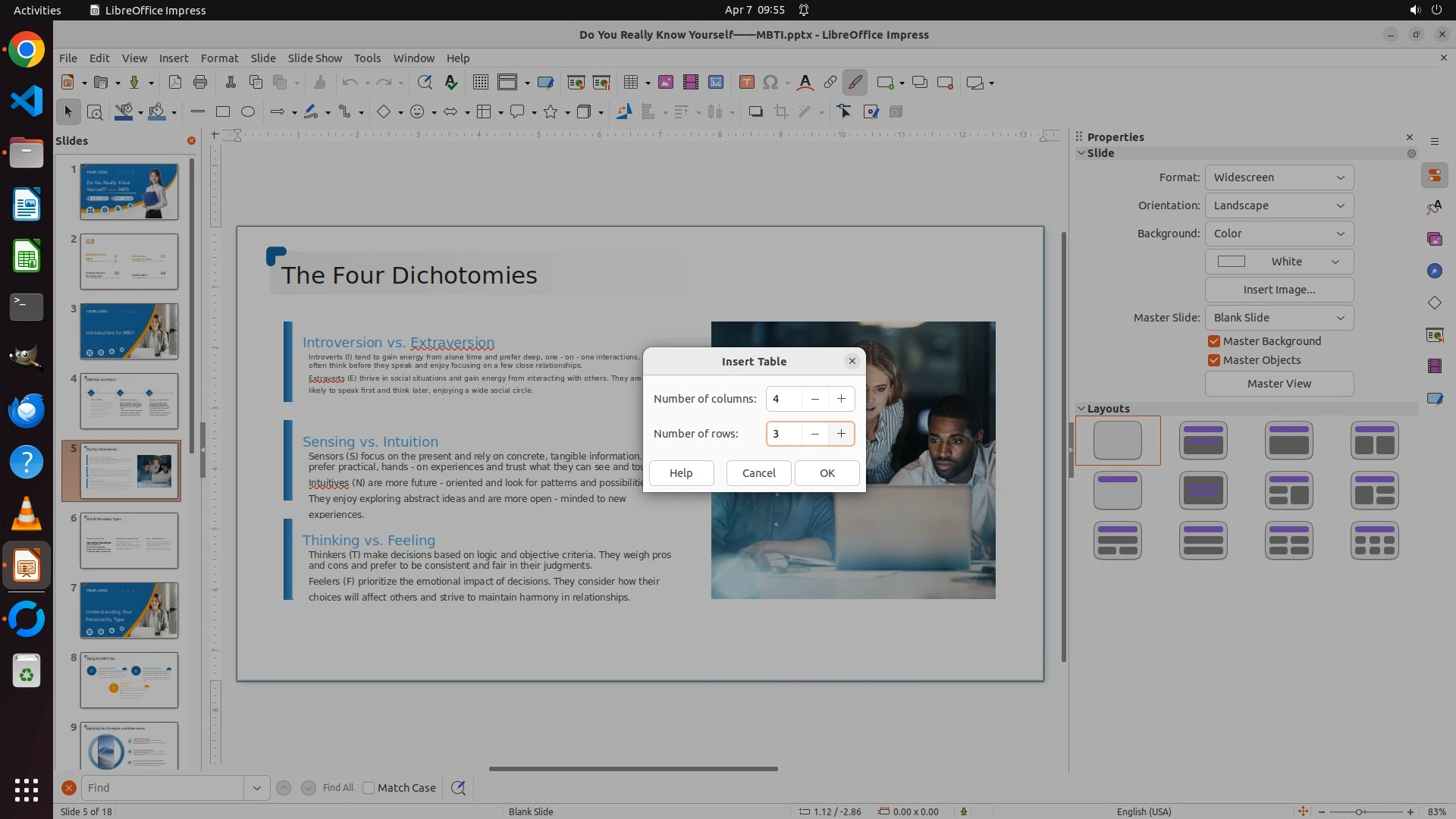Viewport: 1456px width, 819px height.
Task: Expand the Orientation dropdown set to Landscape
Action: tap(1279, 206)
